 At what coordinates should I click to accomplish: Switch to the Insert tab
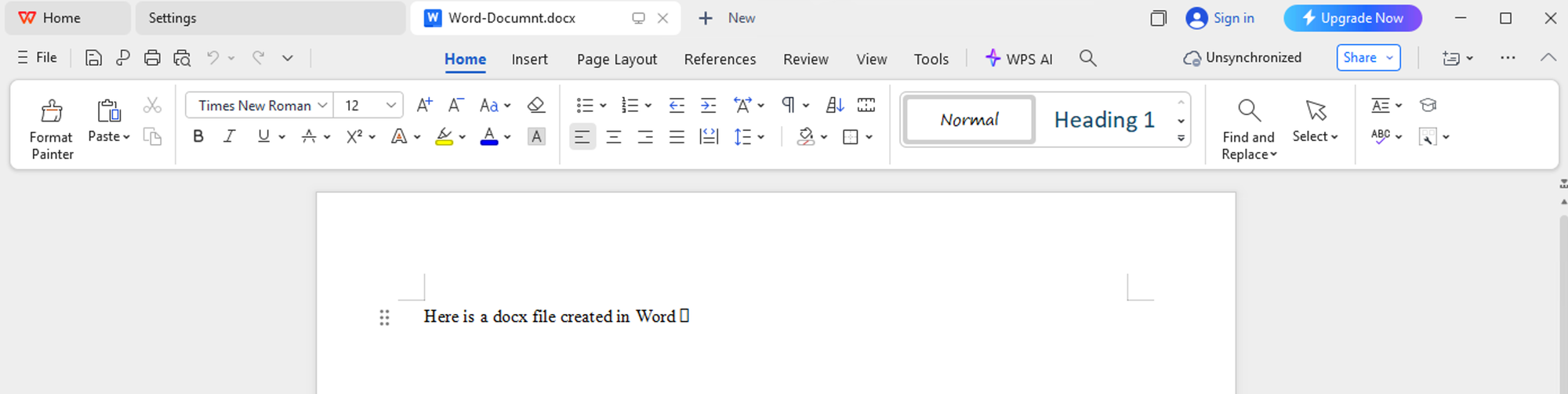[x=529, y=59]
